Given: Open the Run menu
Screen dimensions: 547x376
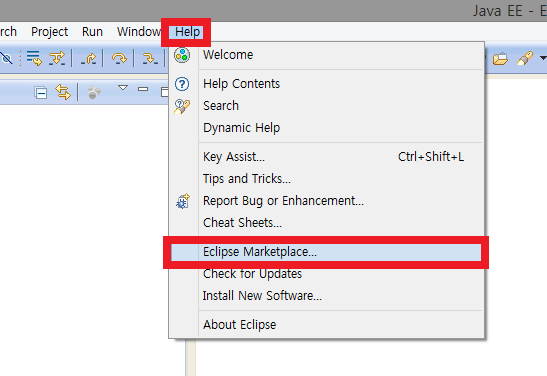Looking at the screenshot, I should coord(92,32).
